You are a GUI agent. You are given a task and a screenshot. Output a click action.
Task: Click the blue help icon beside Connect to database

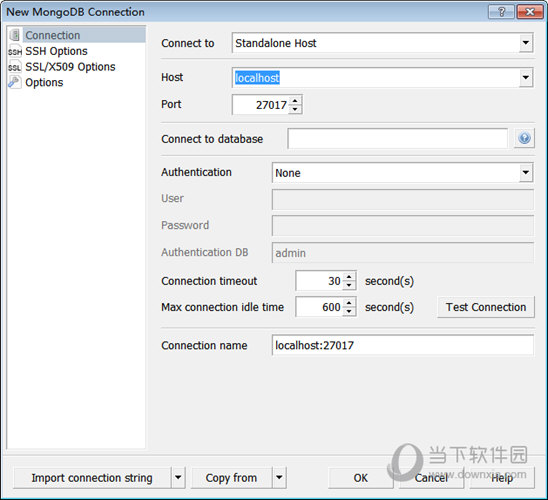[524, 138]
